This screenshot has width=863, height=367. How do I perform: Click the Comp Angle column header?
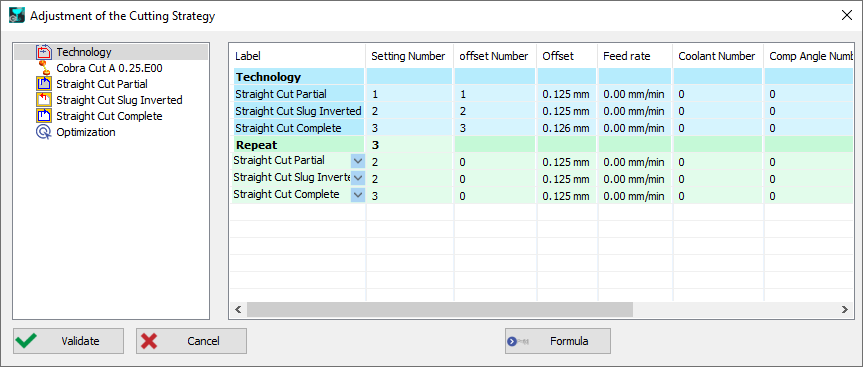[x=809, y=56]
